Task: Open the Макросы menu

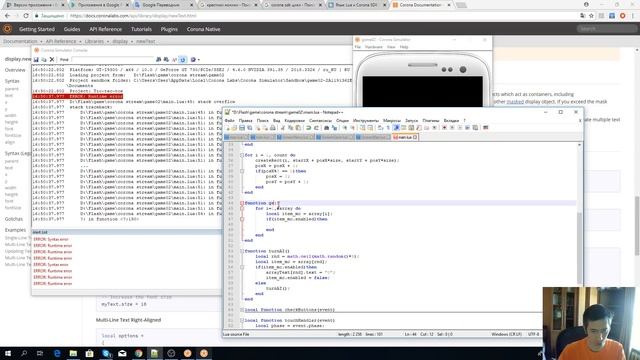Action: tap(392, 120)
